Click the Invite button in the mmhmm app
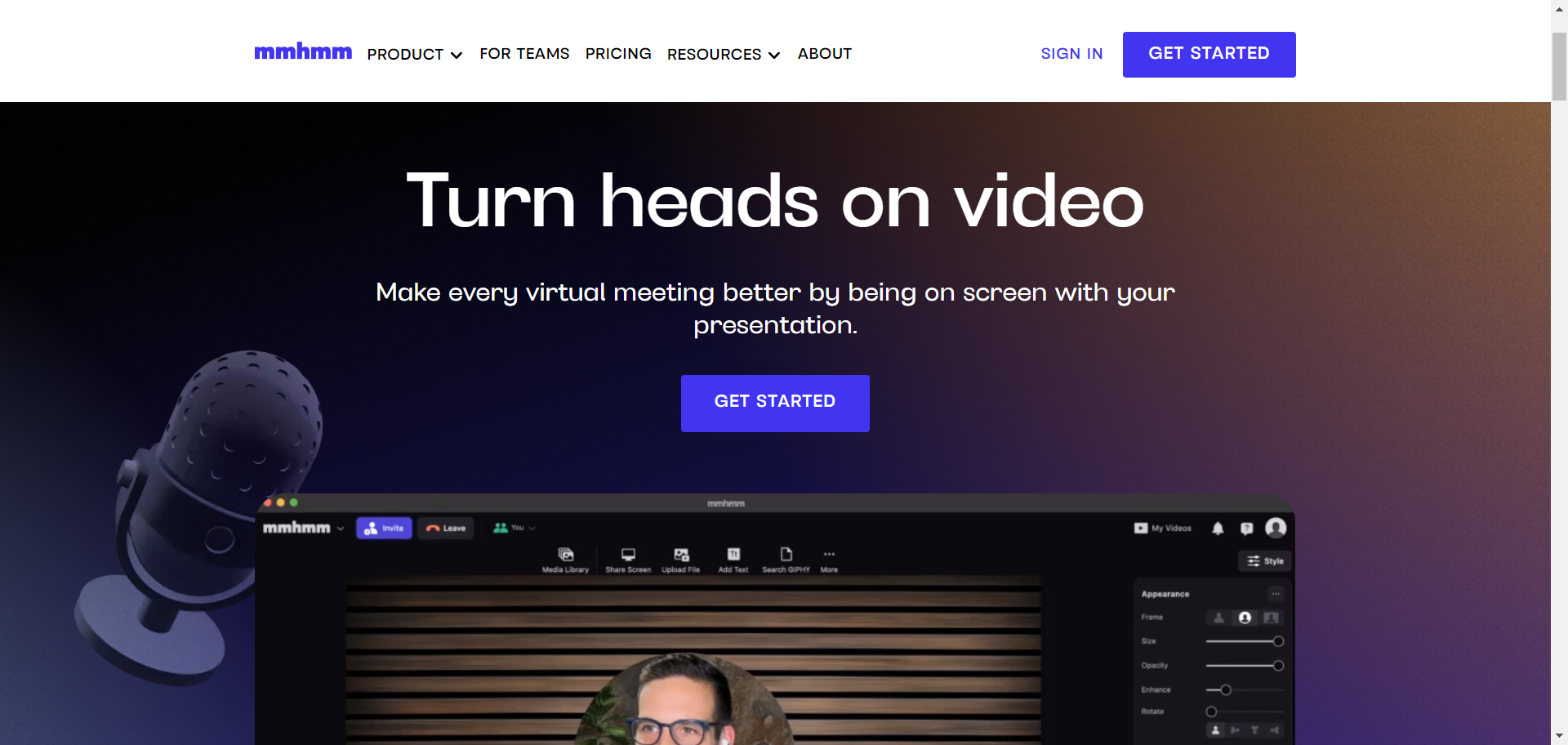The height and width of the screenshot is (745, 1568). click(384, 529)
